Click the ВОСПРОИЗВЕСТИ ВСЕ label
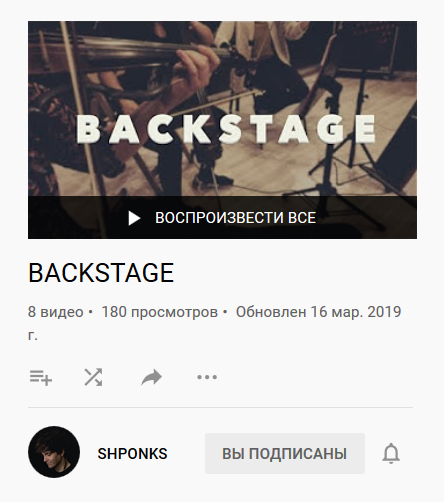444x502 pixels. (236, 218)
